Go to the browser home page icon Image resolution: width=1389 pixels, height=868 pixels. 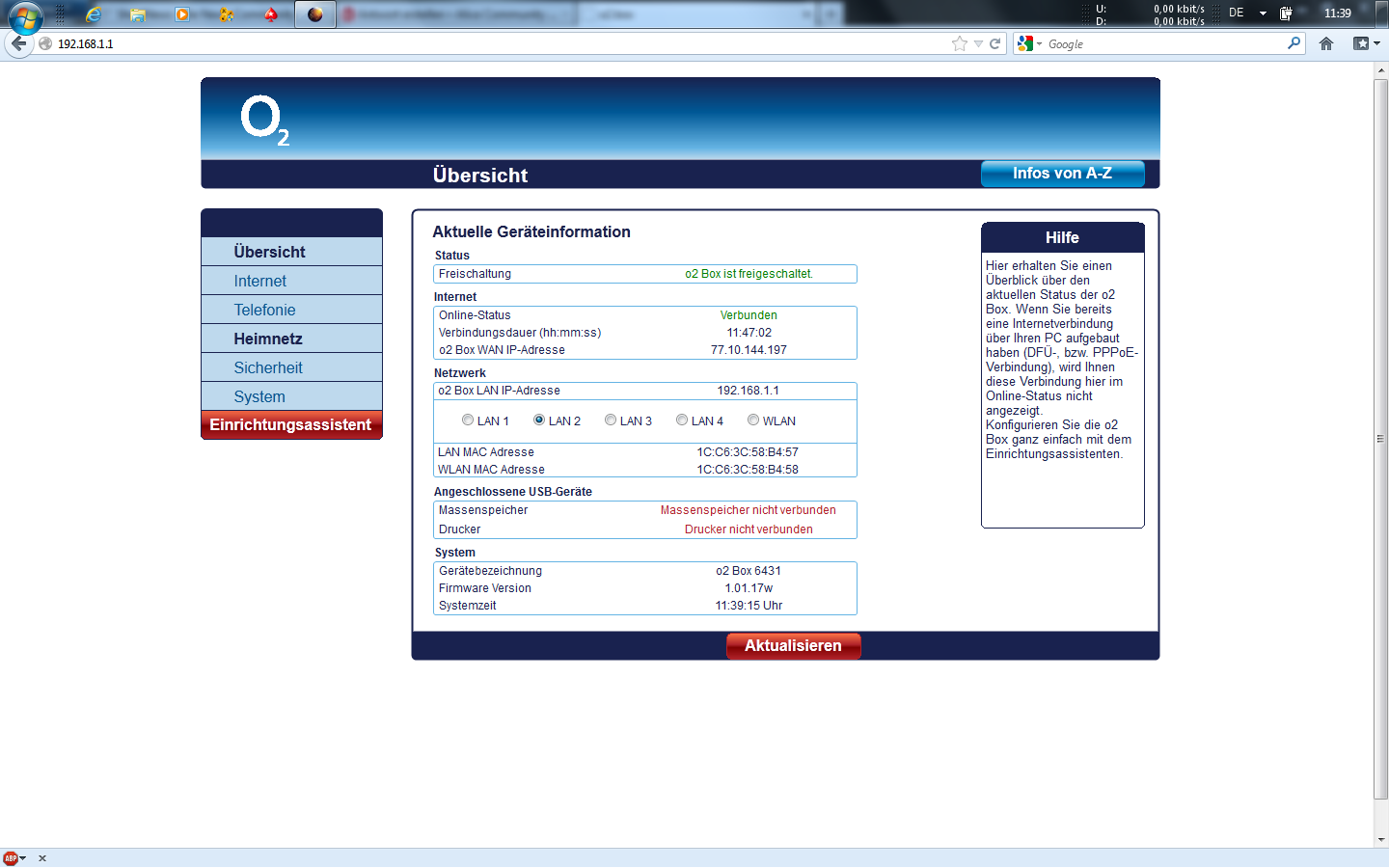1326,43
